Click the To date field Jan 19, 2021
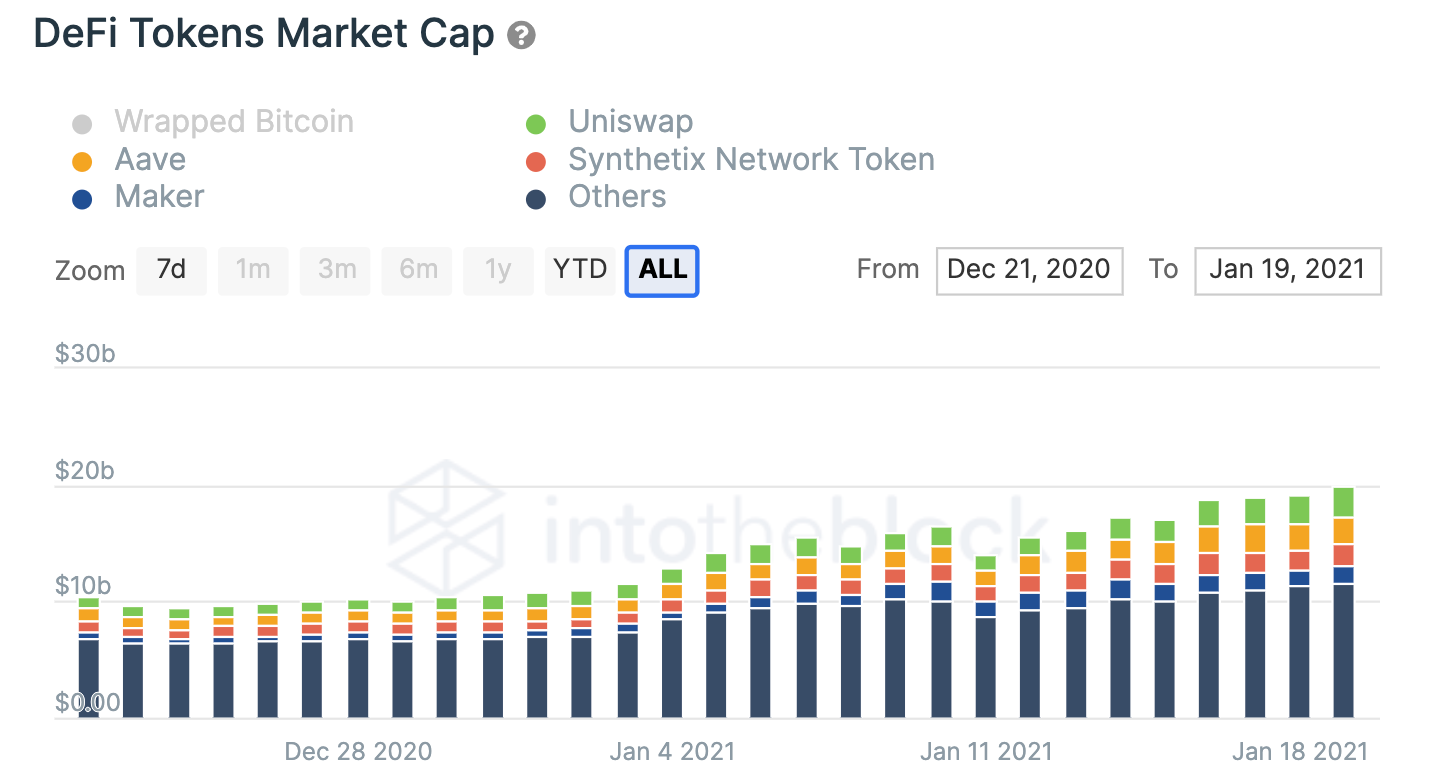The width and height of the screenshot is (1440, 776). pyautogui.click(x=1287, y=271)
